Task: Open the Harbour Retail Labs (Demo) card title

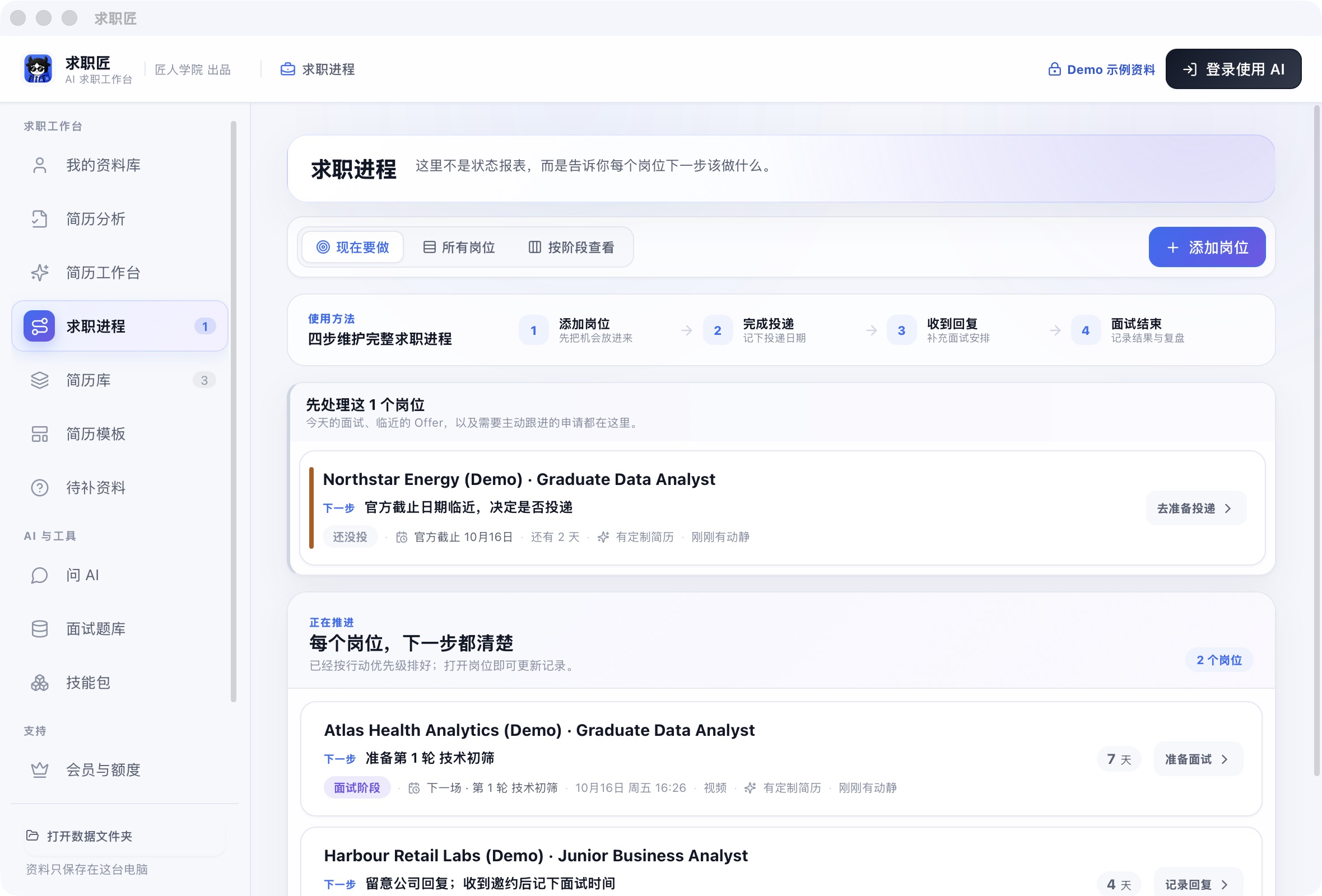Action: pos(536,856)
